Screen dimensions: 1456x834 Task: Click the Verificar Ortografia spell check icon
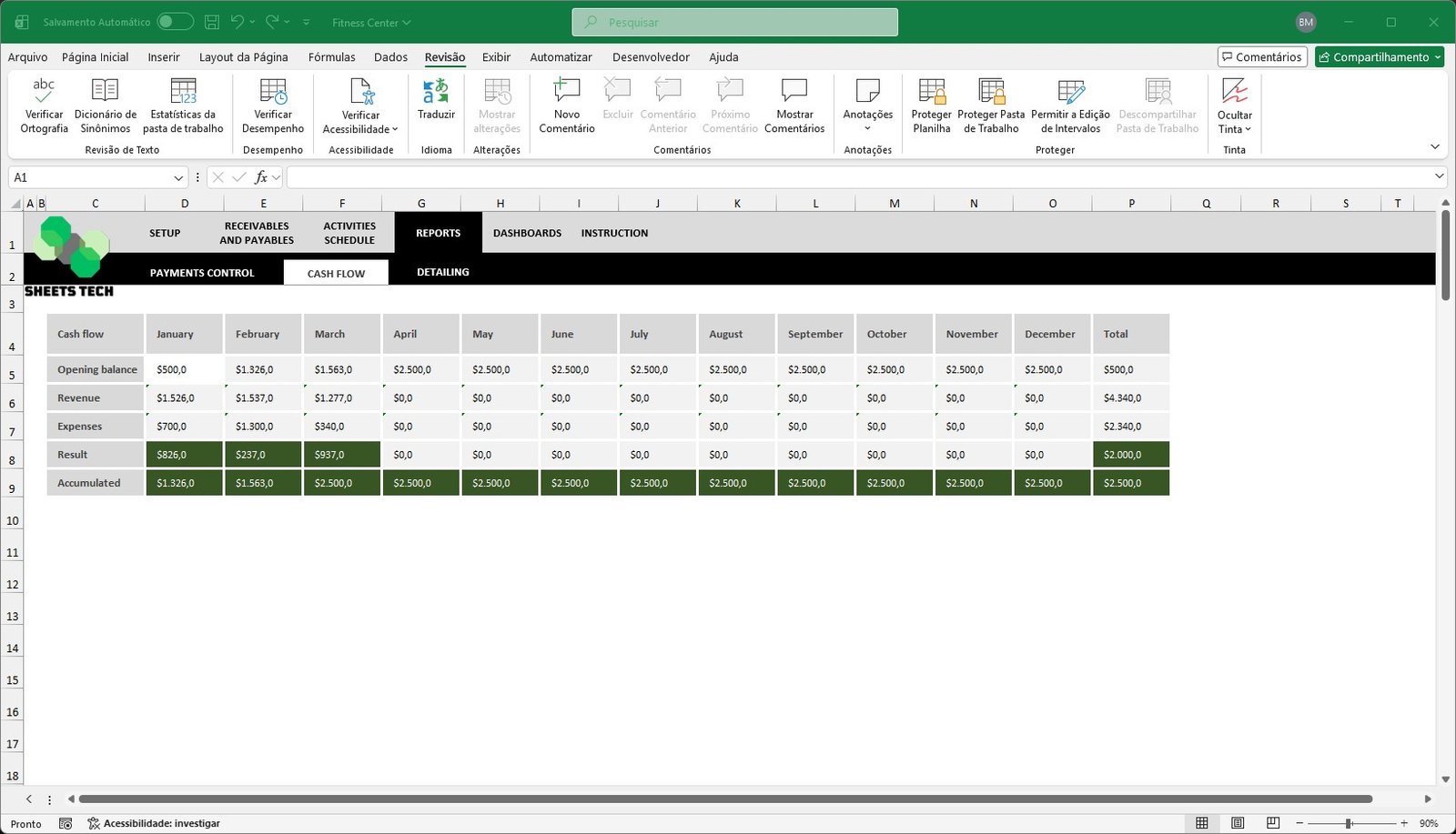[44, 91]
